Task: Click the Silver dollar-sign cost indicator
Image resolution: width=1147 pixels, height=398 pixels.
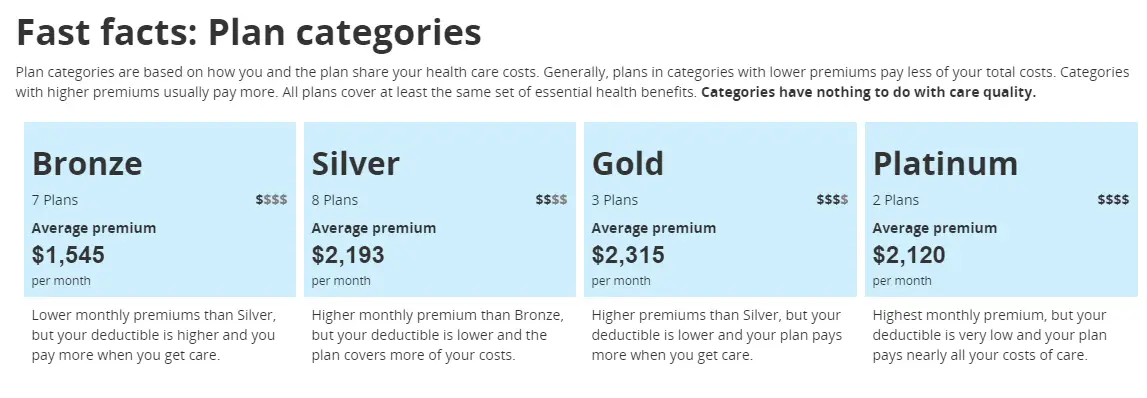Action: point(552,200)
